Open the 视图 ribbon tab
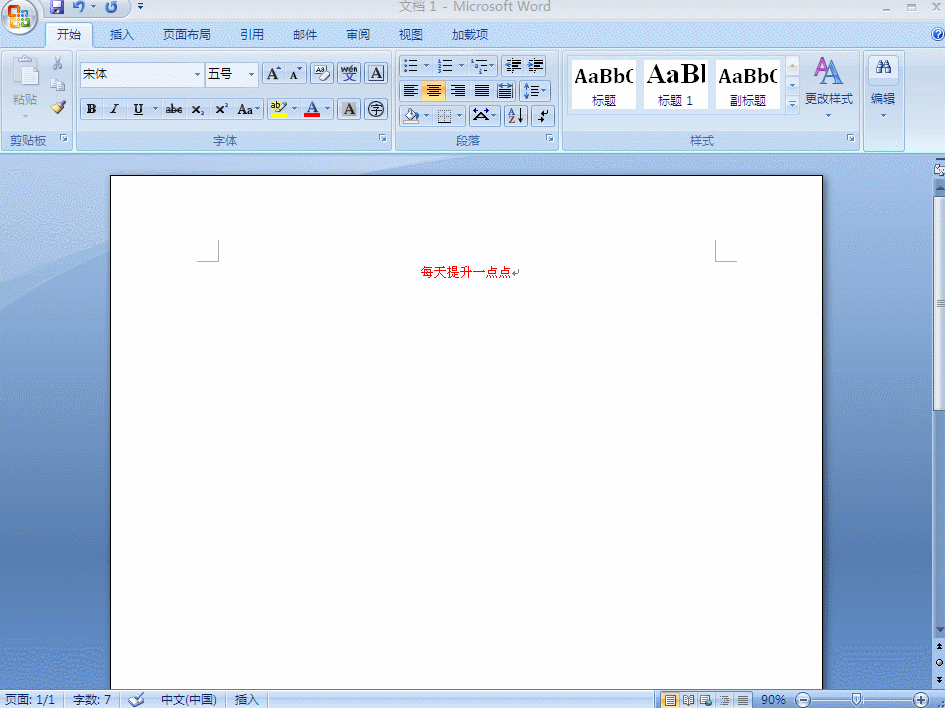This screenshot has height=708, width=945. tap(410, 35)
